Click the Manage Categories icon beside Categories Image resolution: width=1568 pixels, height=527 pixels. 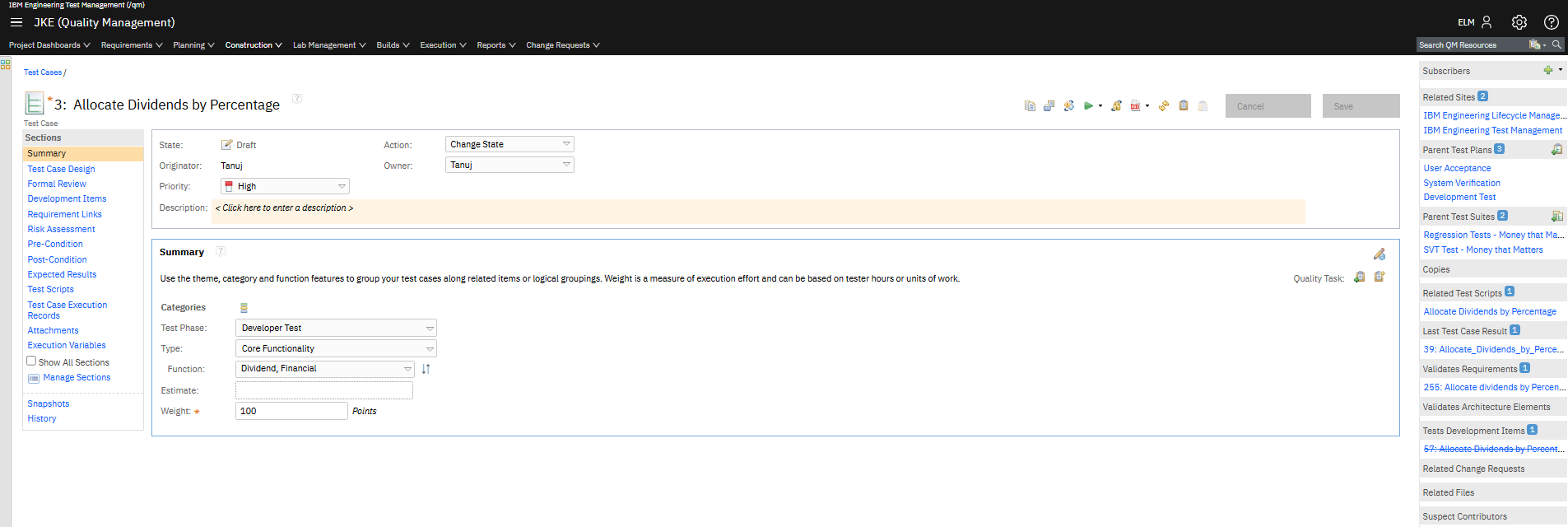coord(244,308)
